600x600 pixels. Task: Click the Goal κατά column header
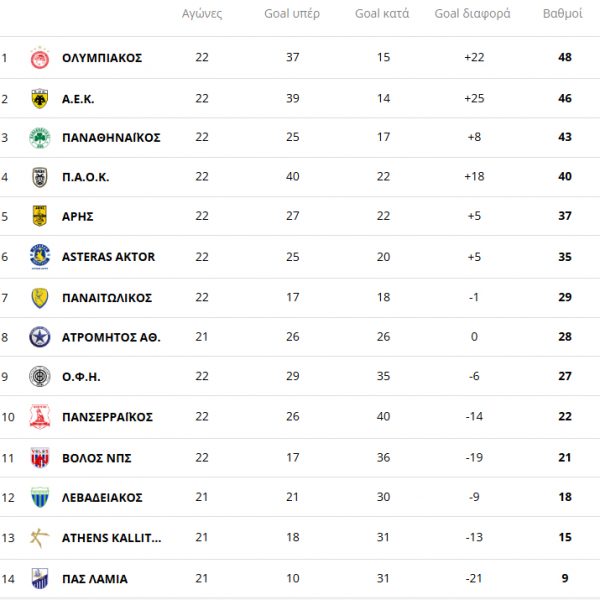(x=383, y=14)
